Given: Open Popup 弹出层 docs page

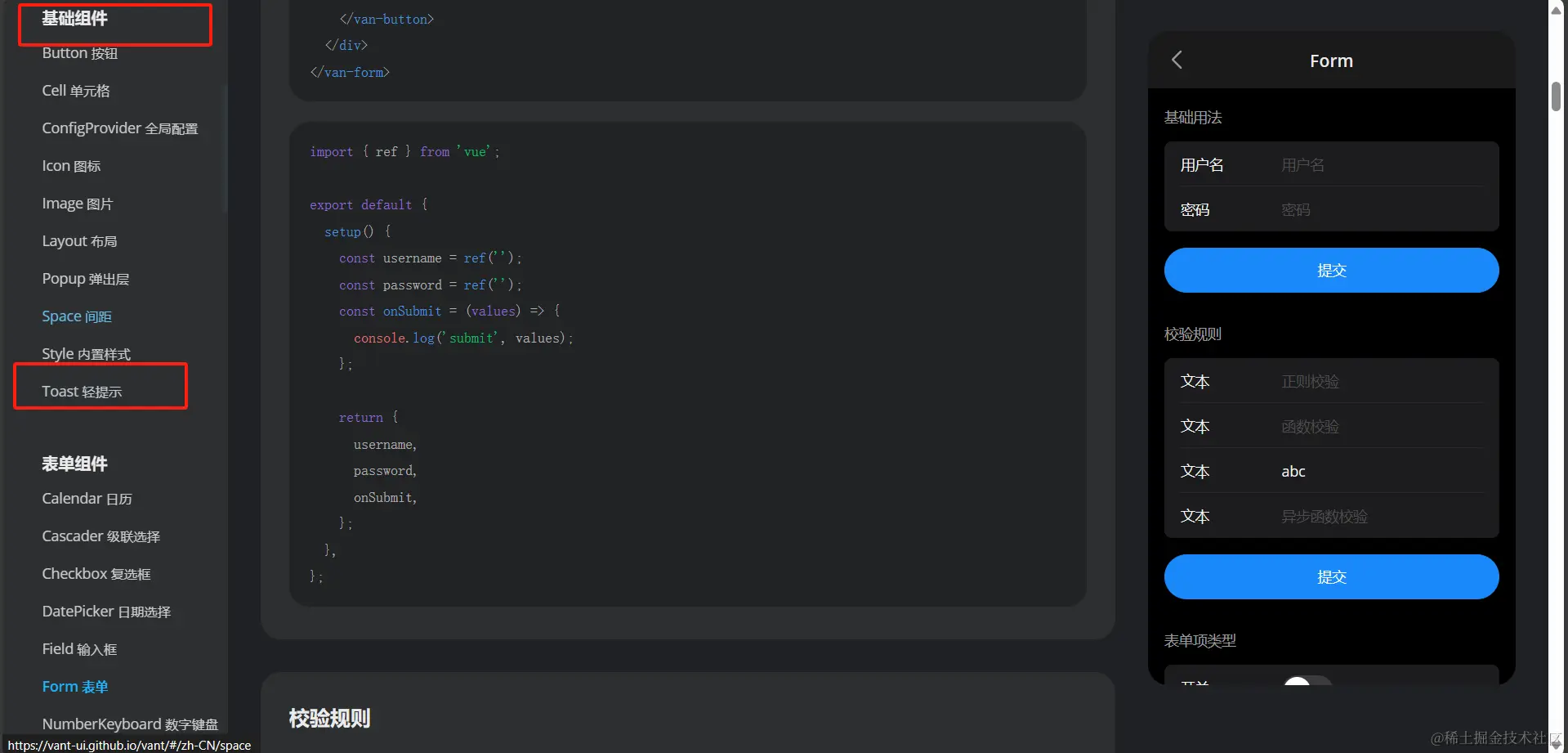Looking at the screenshot, I should pos(86,279).
